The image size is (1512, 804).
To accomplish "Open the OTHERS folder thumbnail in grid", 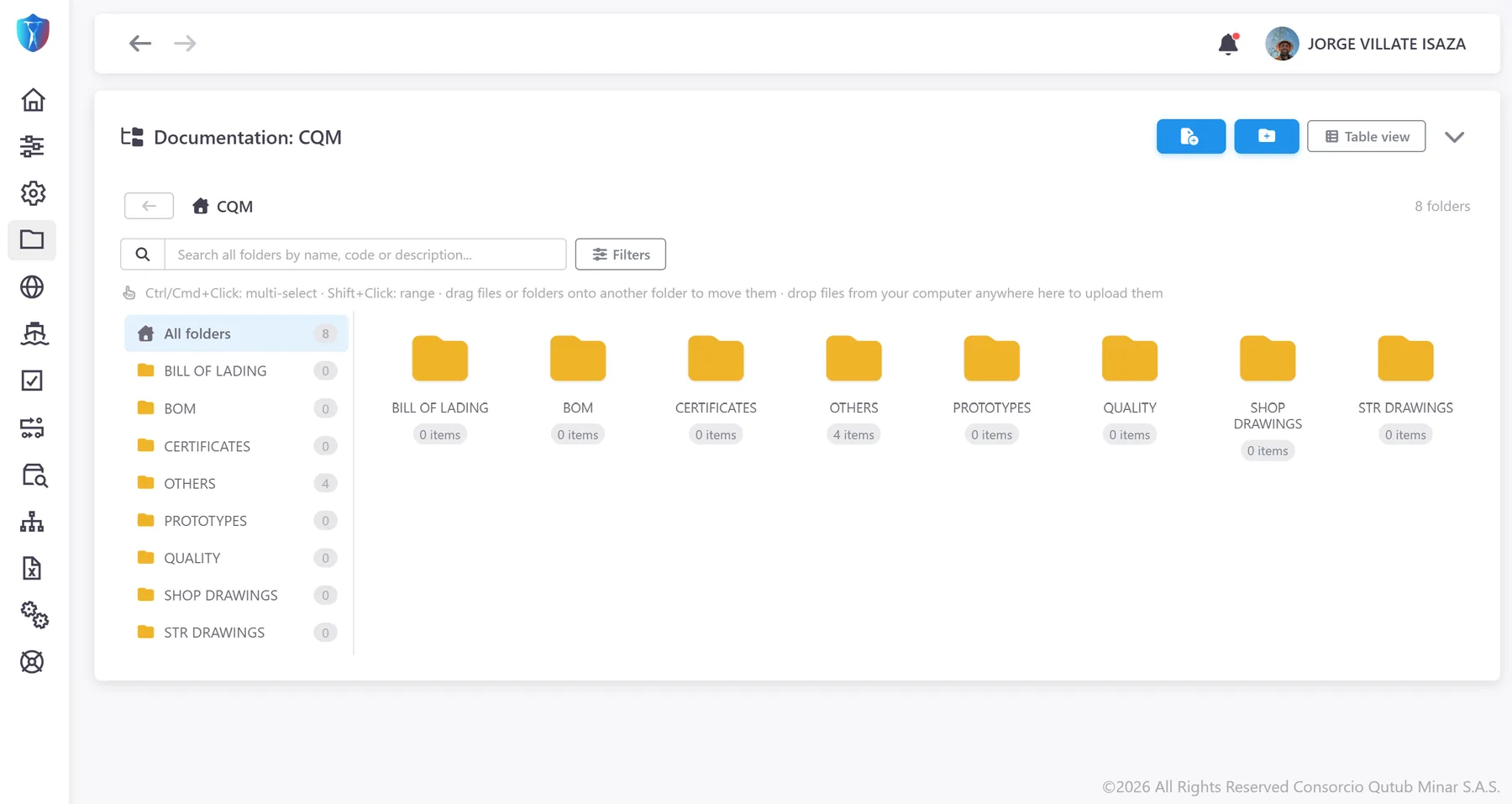I will [853, 359].
